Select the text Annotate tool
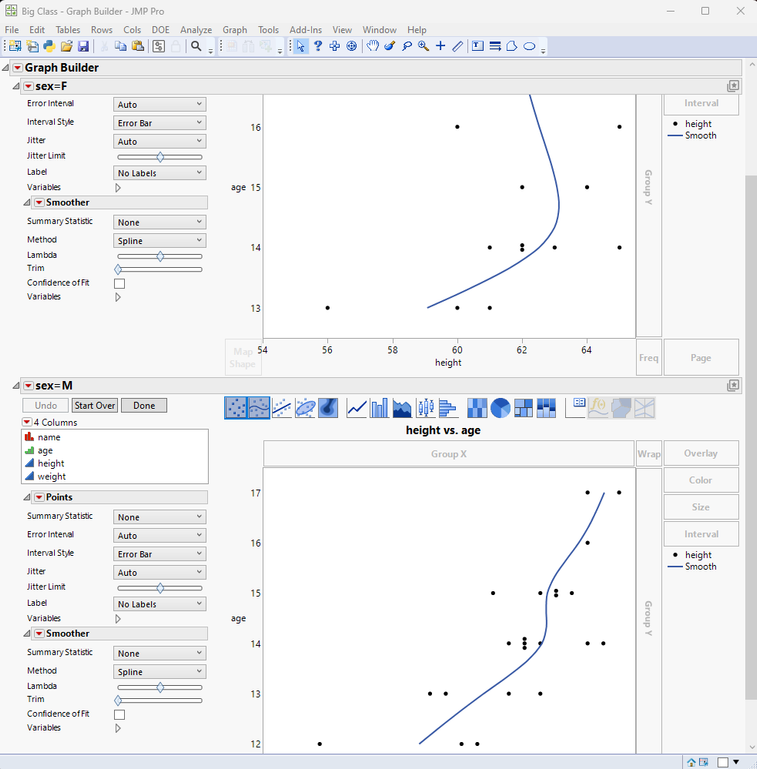 tap(478, 46)
